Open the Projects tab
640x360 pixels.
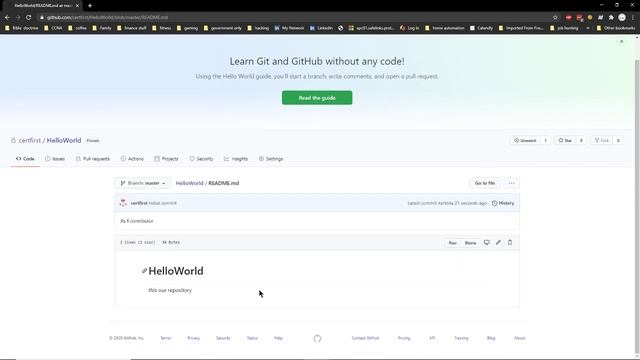click(x=166, y=159)
